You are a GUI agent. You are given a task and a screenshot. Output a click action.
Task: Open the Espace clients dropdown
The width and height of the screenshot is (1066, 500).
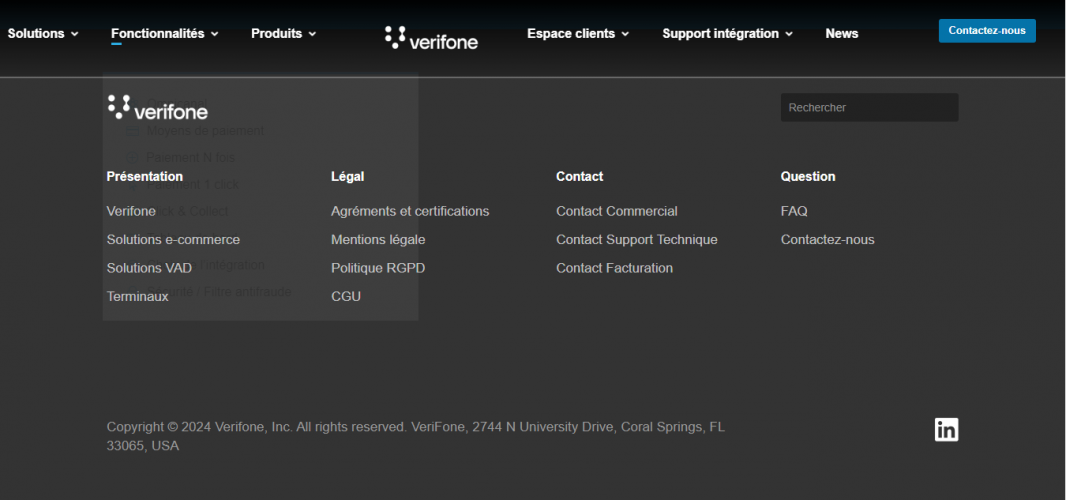578,34
